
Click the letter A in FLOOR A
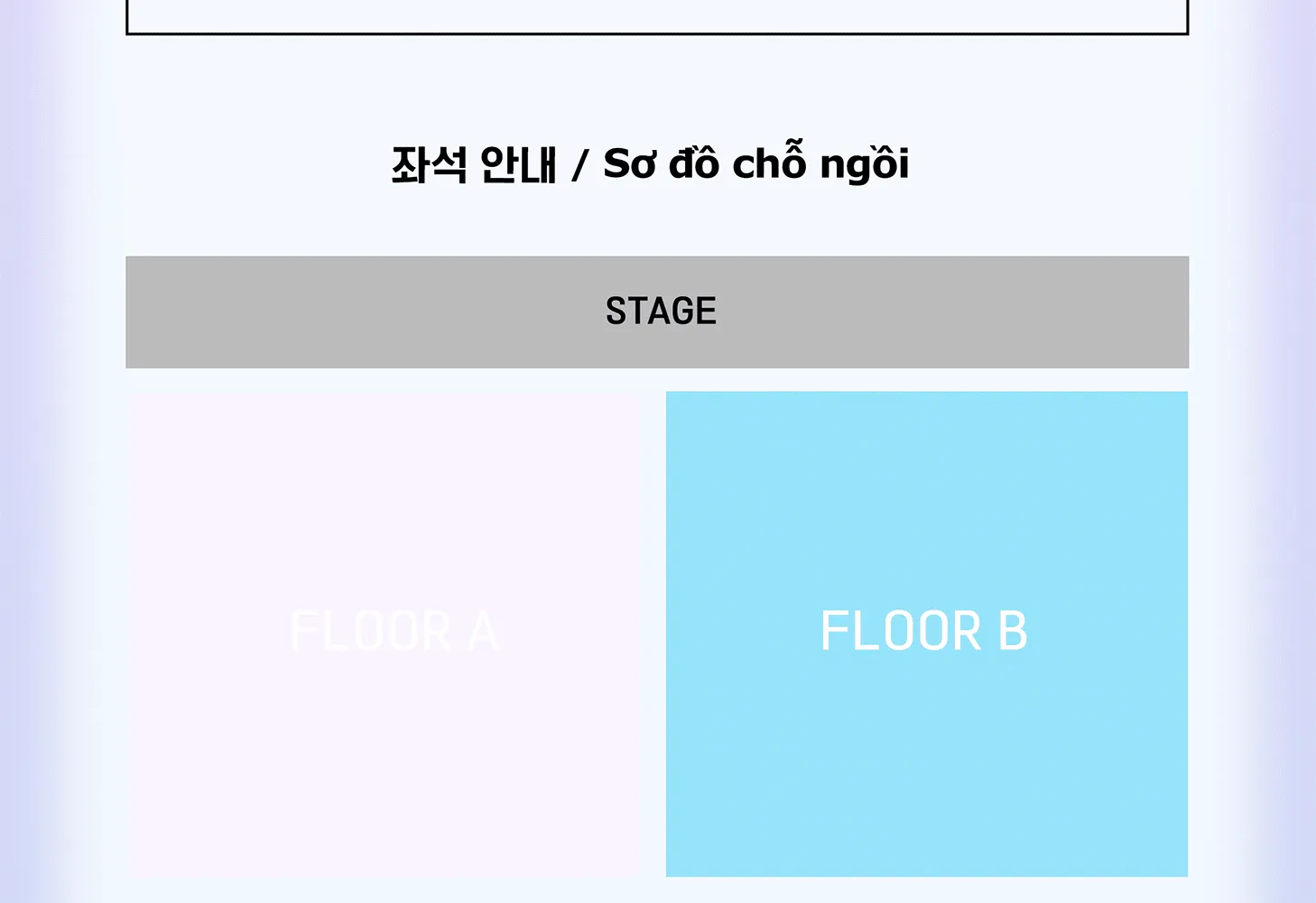(x=483, y=631)
